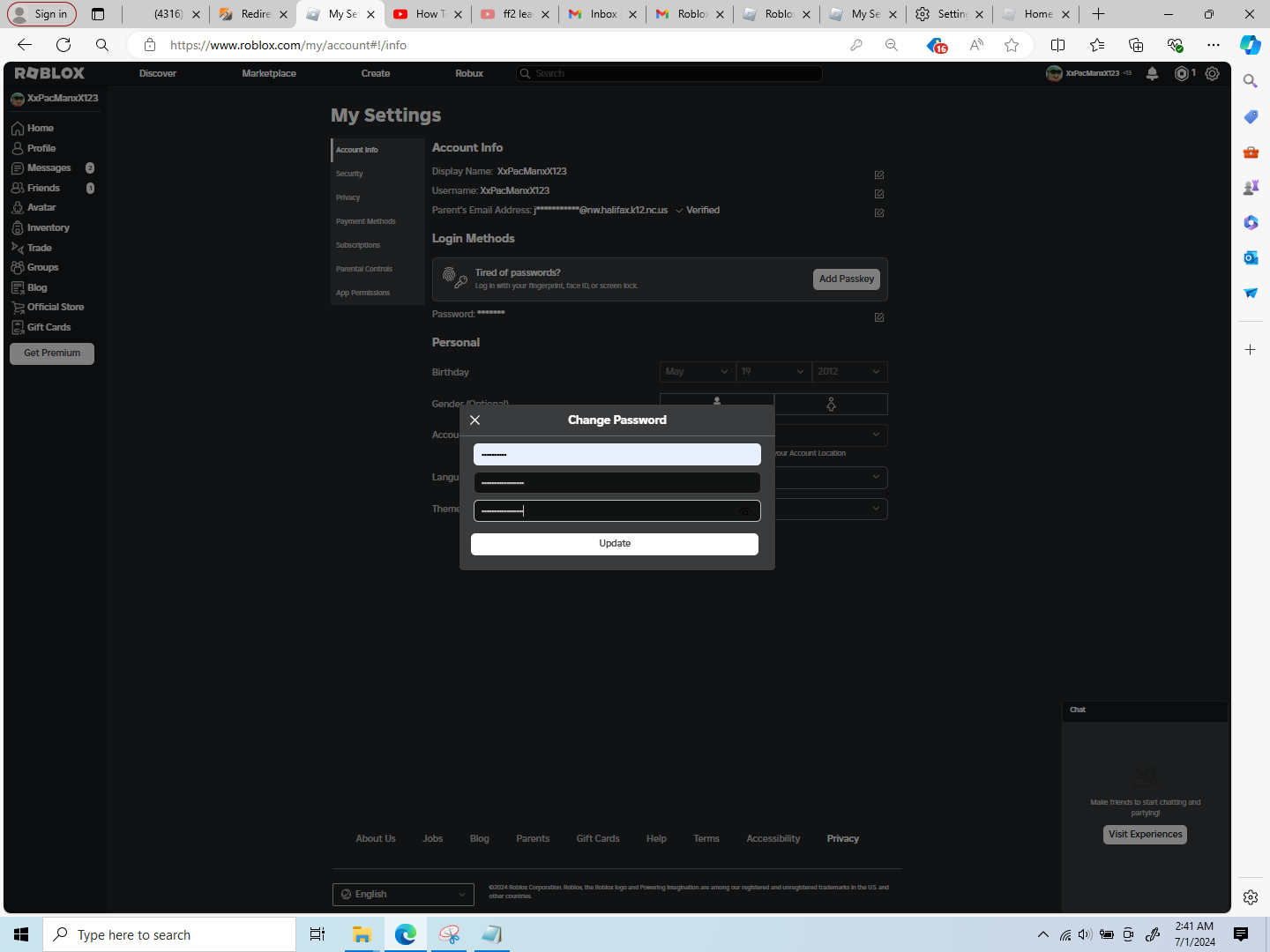Open the Security settings tab
1270x952 pixels.
[x=377, y=175]
